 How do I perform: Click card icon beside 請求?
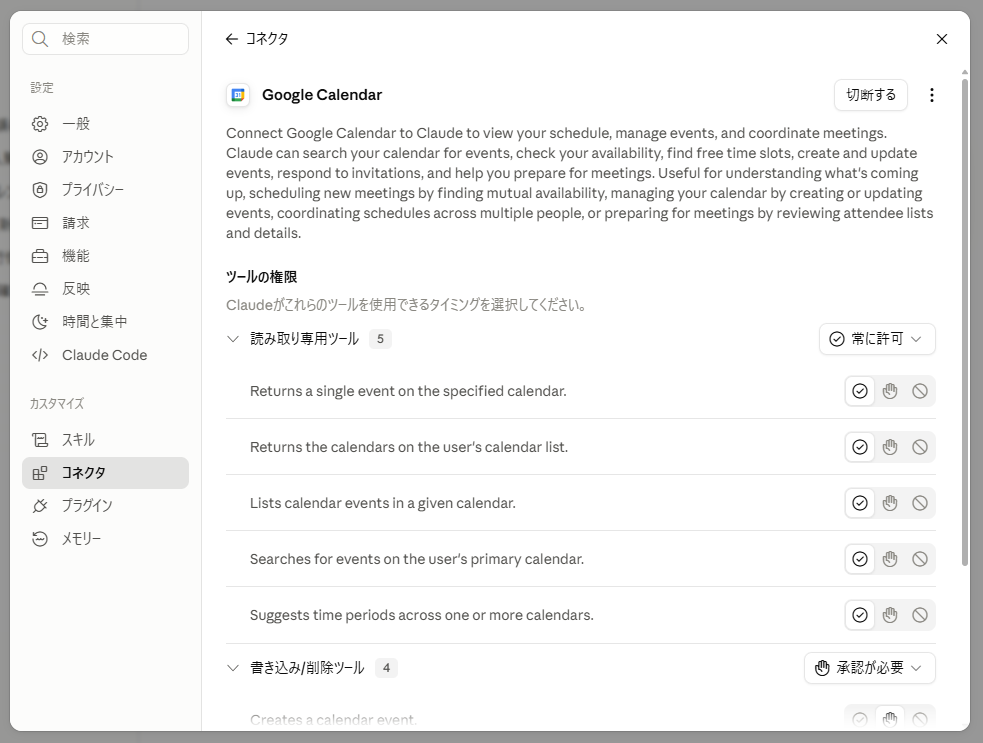coord(40,223)
